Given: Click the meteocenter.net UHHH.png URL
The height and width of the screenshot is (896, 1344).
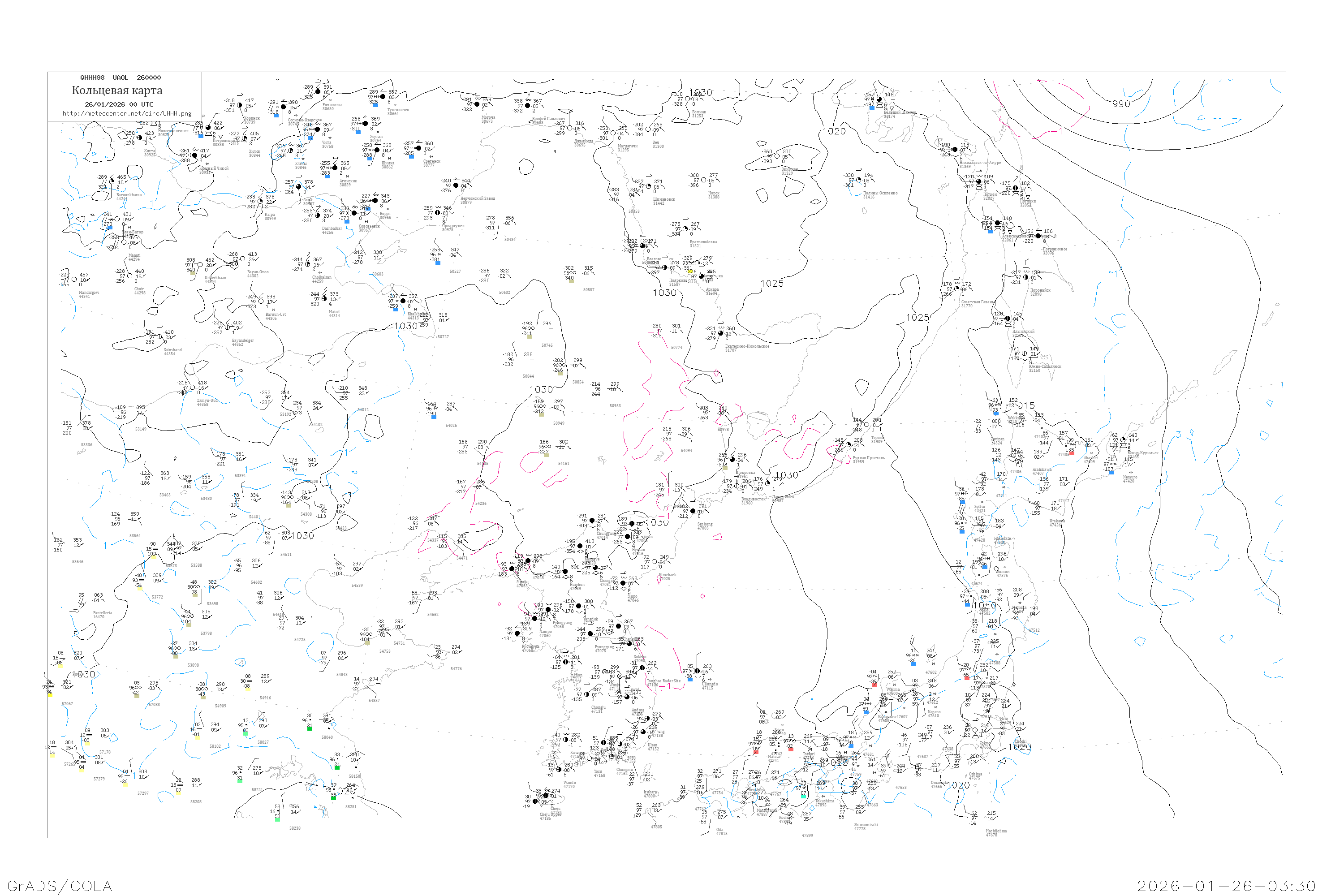Looking at the screenshot, I should (127, 114).
